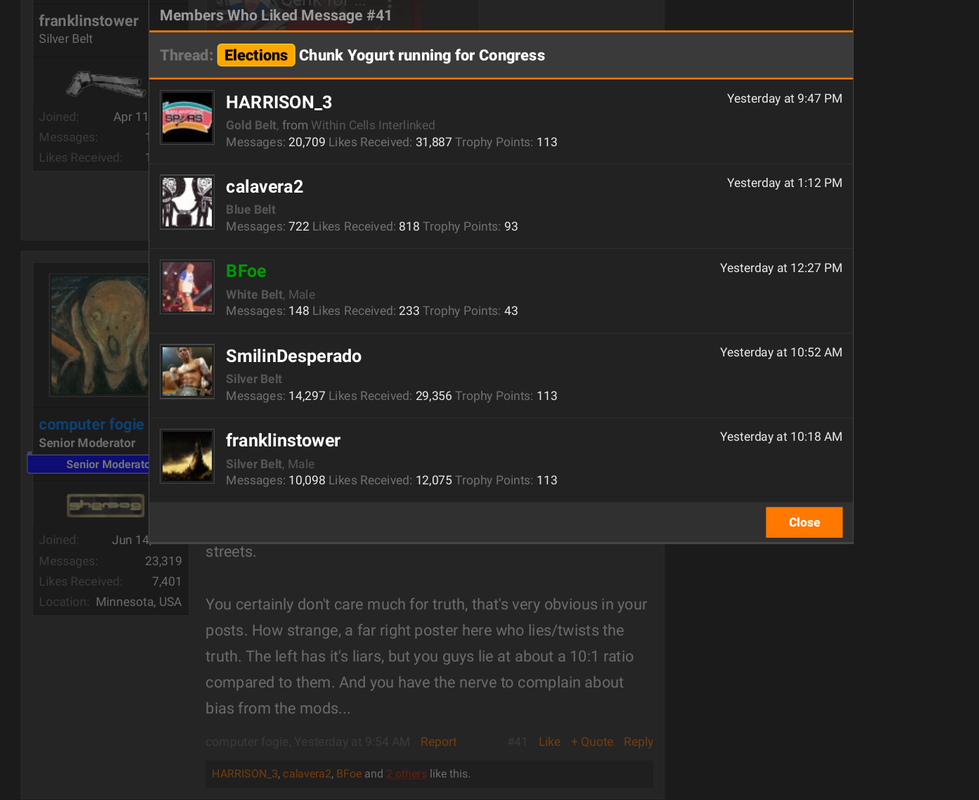Open calavera2 link in the likes summary

click(307, 774)
